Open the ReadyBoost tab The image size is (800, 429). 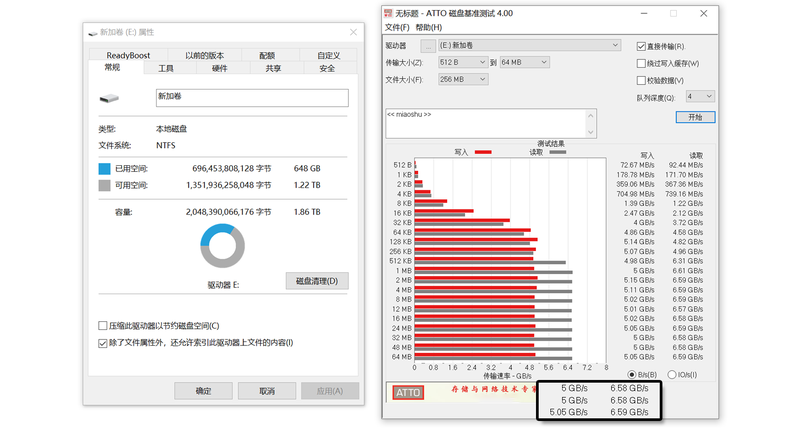[x=128, y=55]
